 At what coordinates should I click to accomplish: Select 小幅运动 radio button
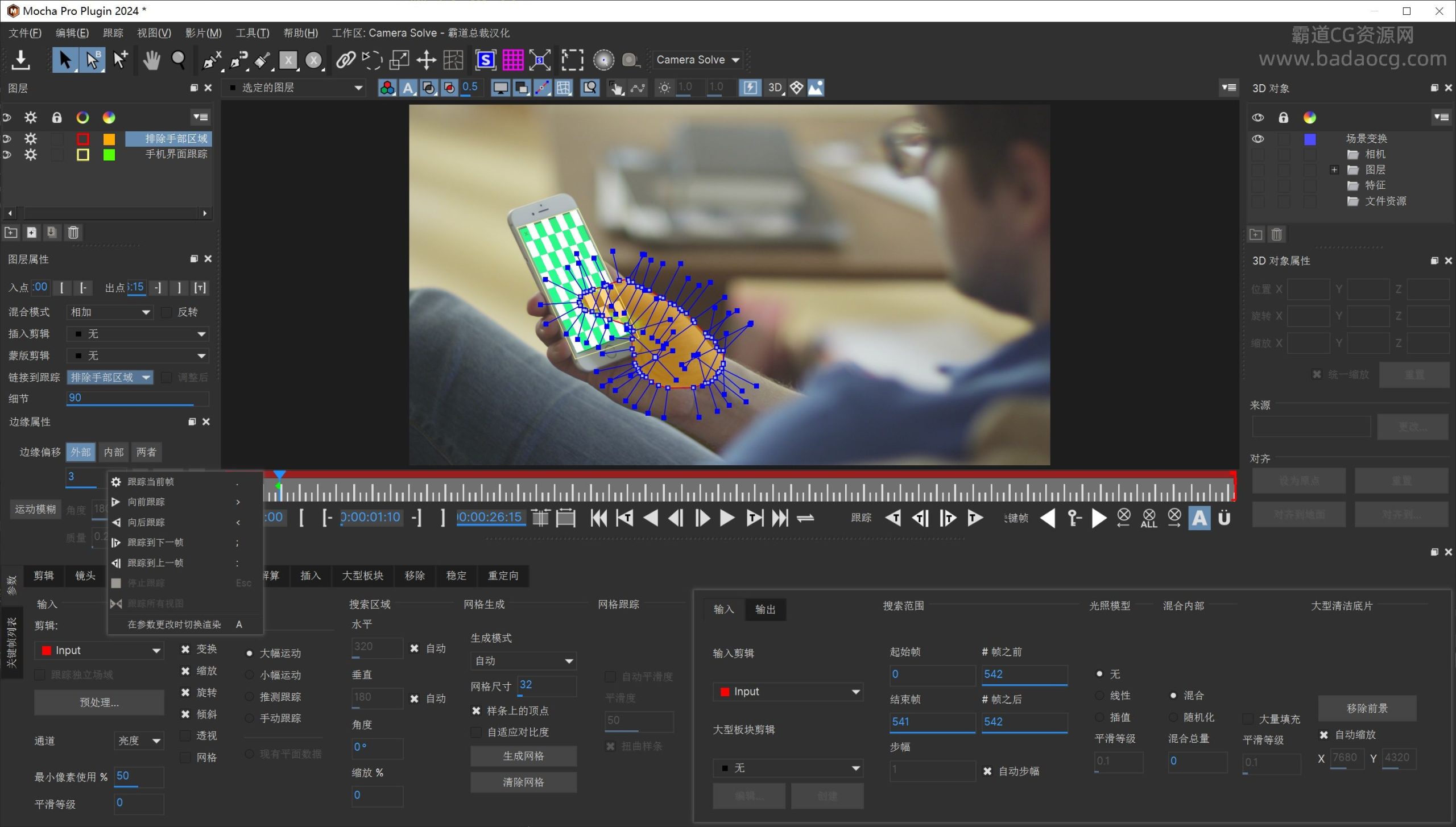249,675
